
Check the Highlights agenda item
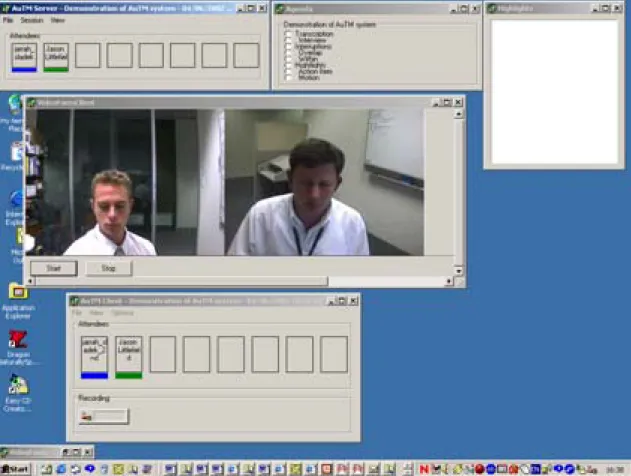pyautogui.click(x=288, y=65)
